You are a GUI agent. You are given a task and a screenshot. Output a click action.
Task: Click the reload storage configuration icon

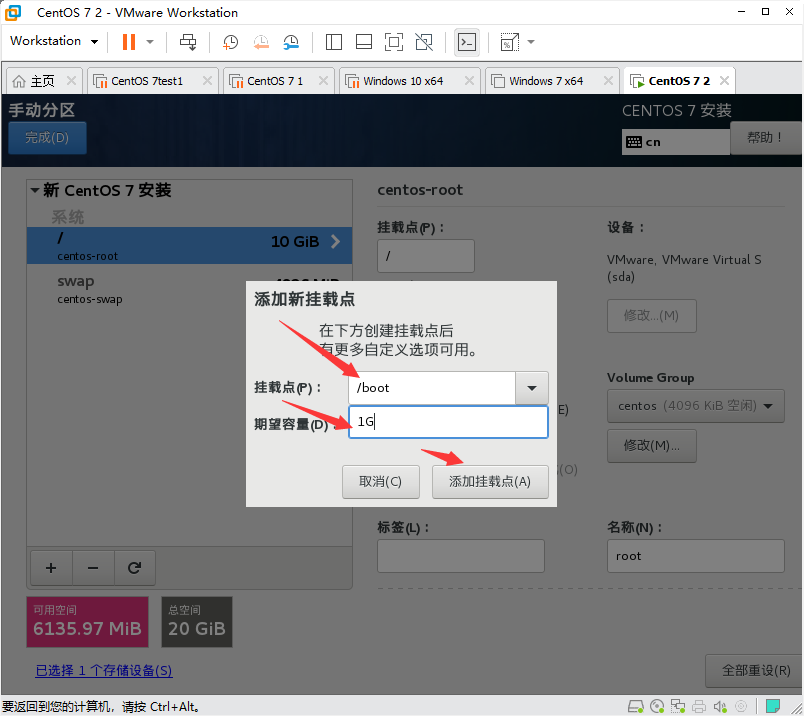tap(134, 568)
